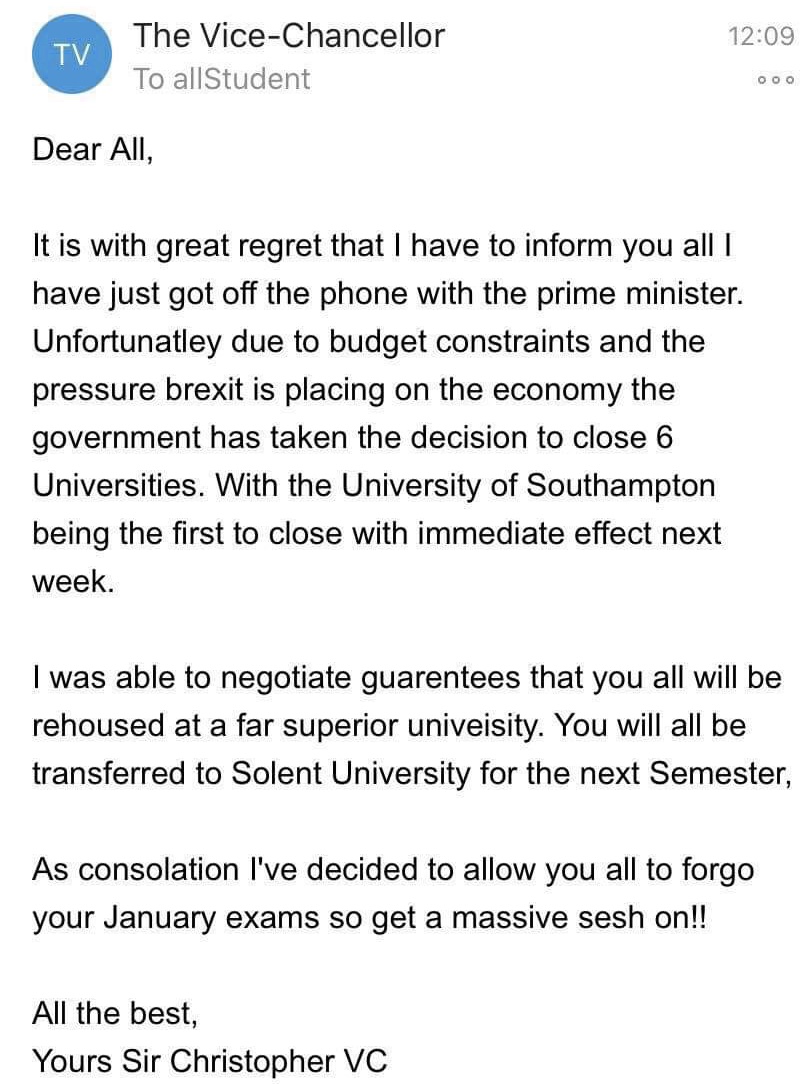Tap the word 'week.' ending the first paragraph
The height and width of the screenshot is (1084, 808).
click(73, 581)
